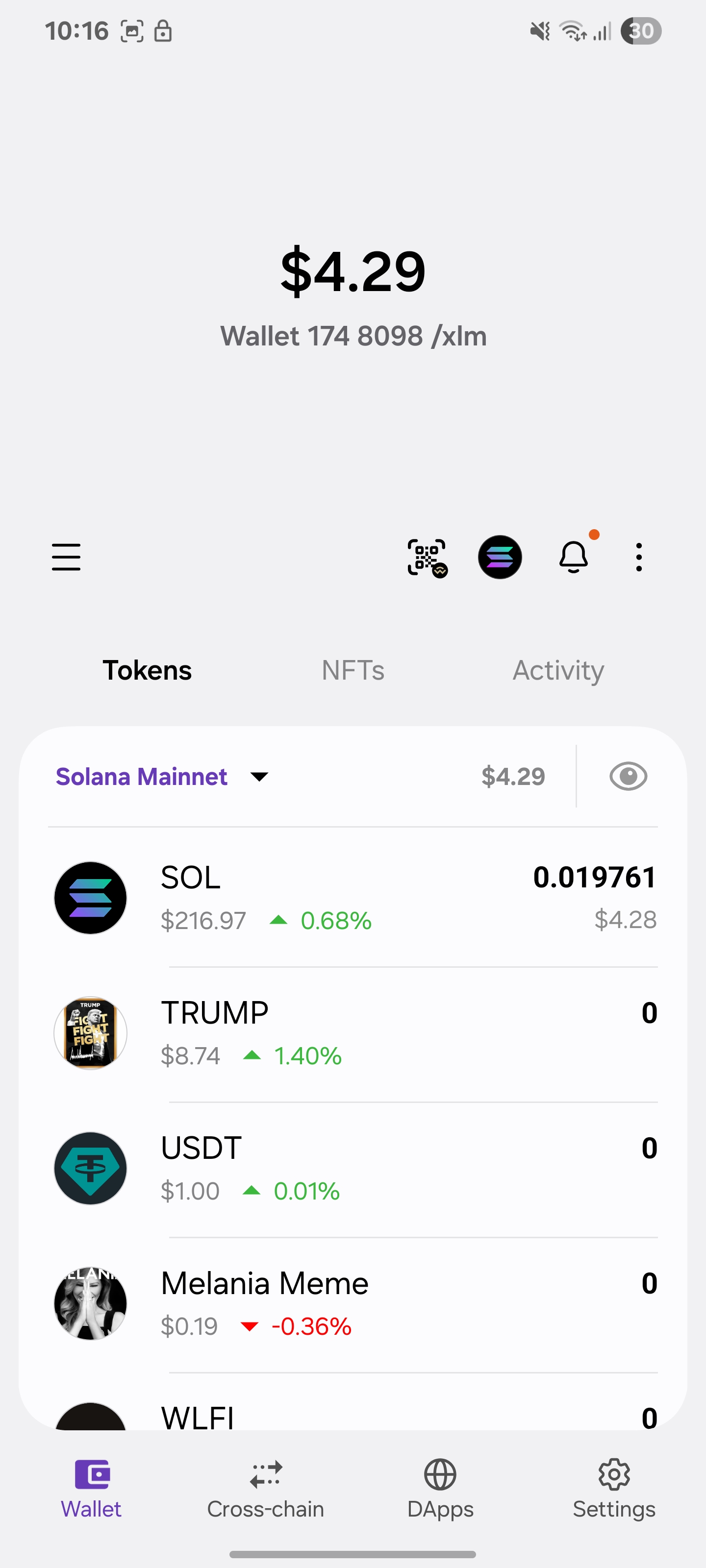Open the Melania Meme token row

pyautogui.click(x=353, y=1303)
